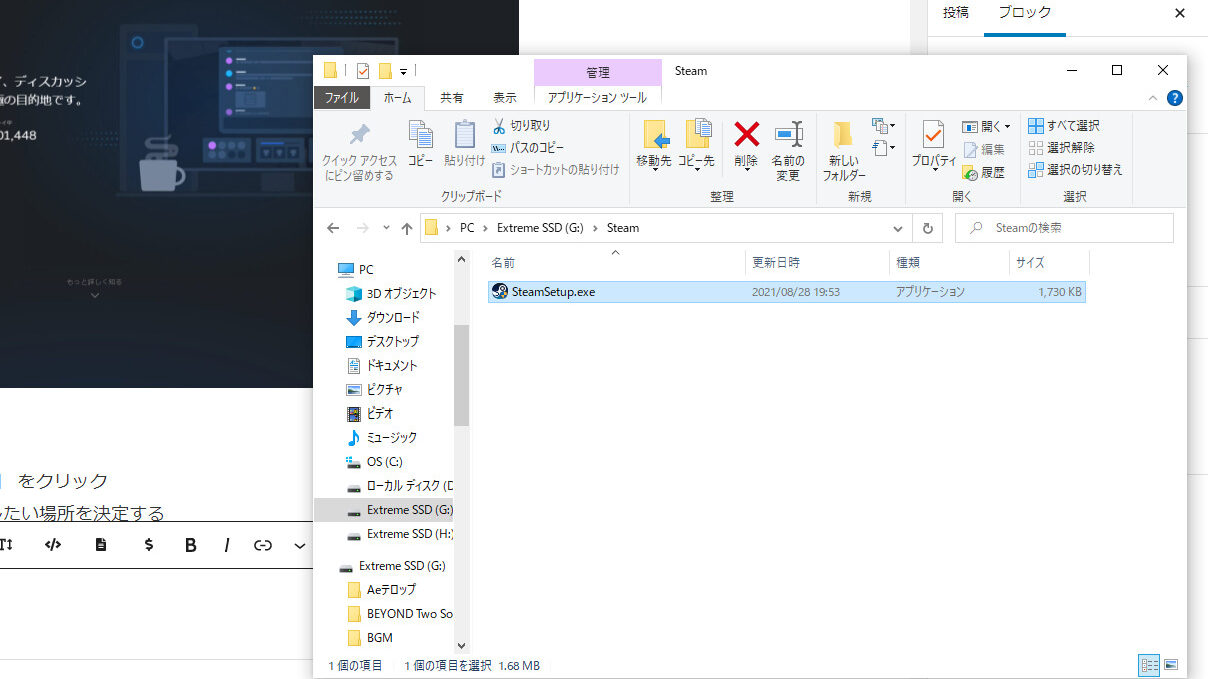Switch to the 表示 (View) ribbon tab
Screen dimensions: 1208x679
tap(505, 98)
